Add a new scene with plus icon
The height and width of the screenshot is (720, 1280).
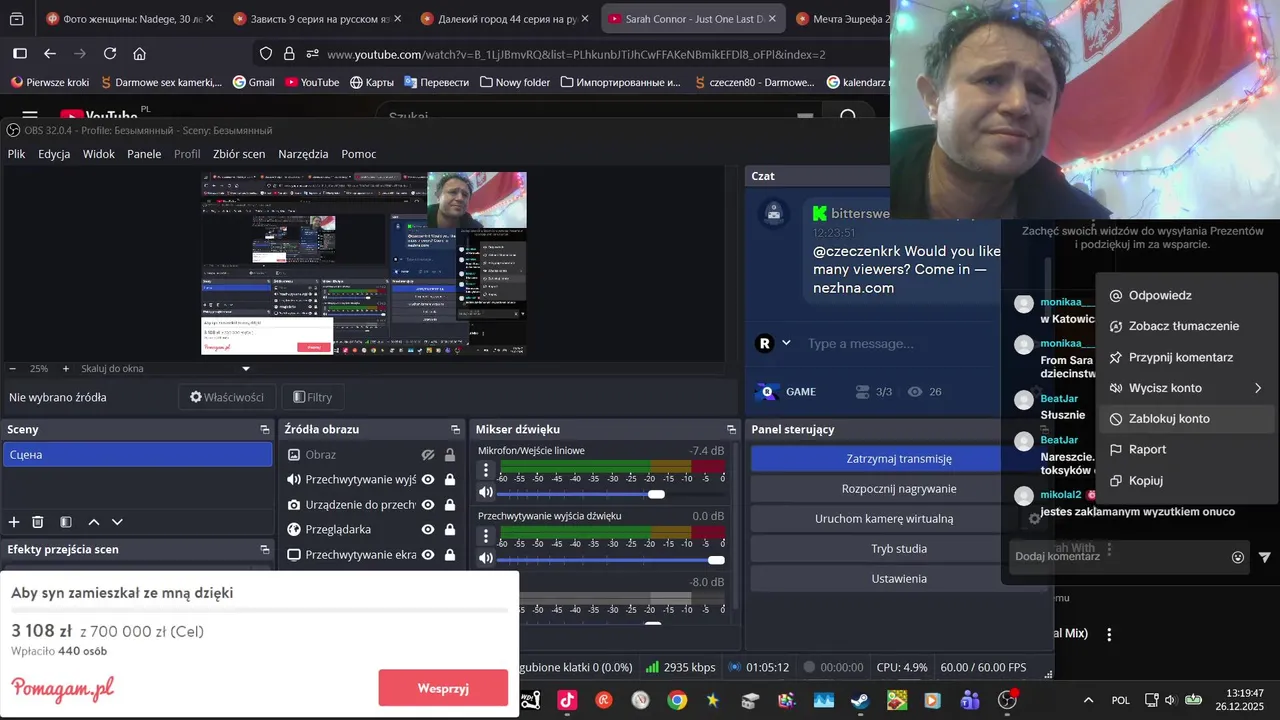pyautogui.click(x=14, y=522)
